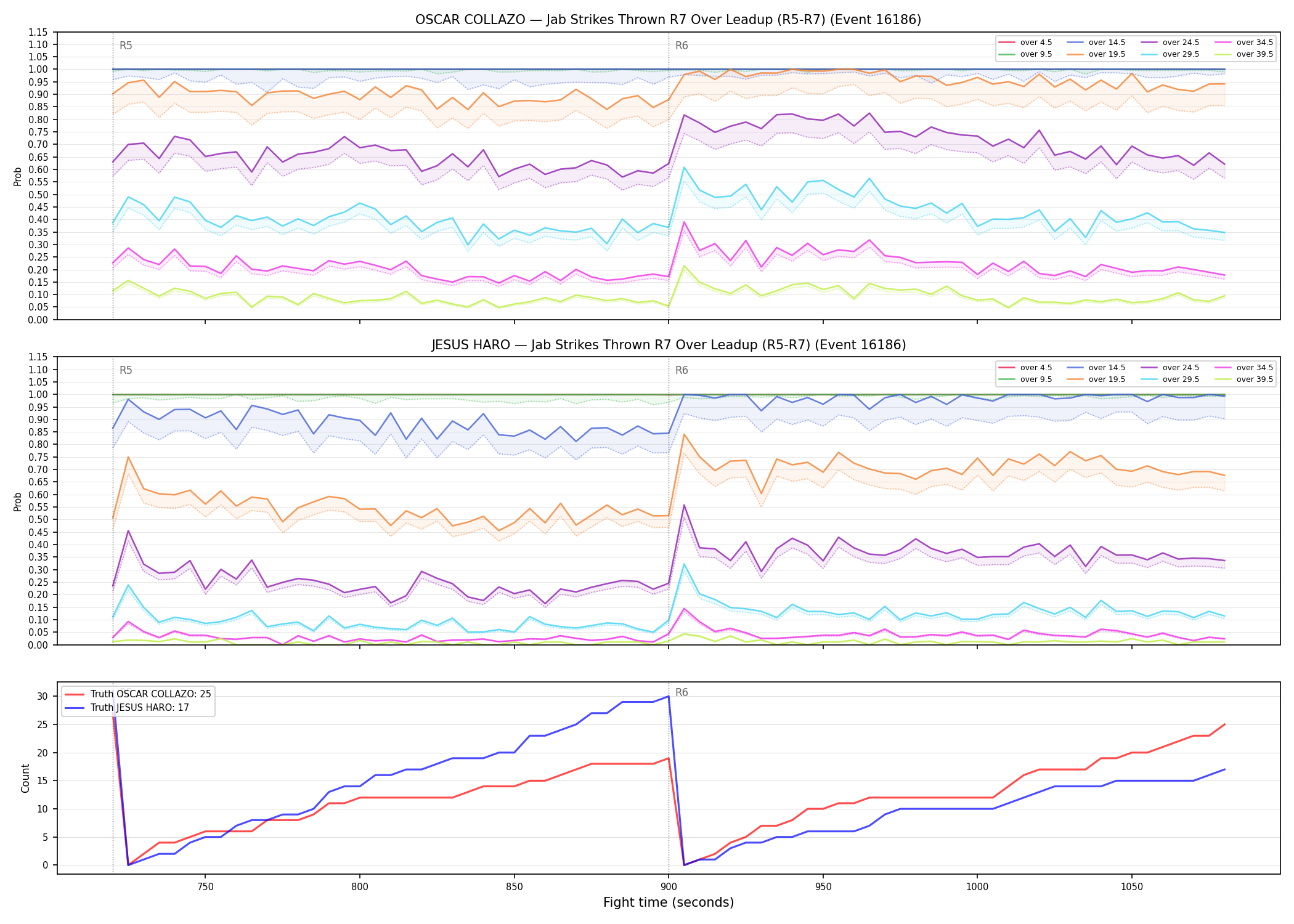This screenshot has width=1294, height=924.
Task: Select 'over 19.5' legend label in Collazo chart
Action: point(1107,54)
